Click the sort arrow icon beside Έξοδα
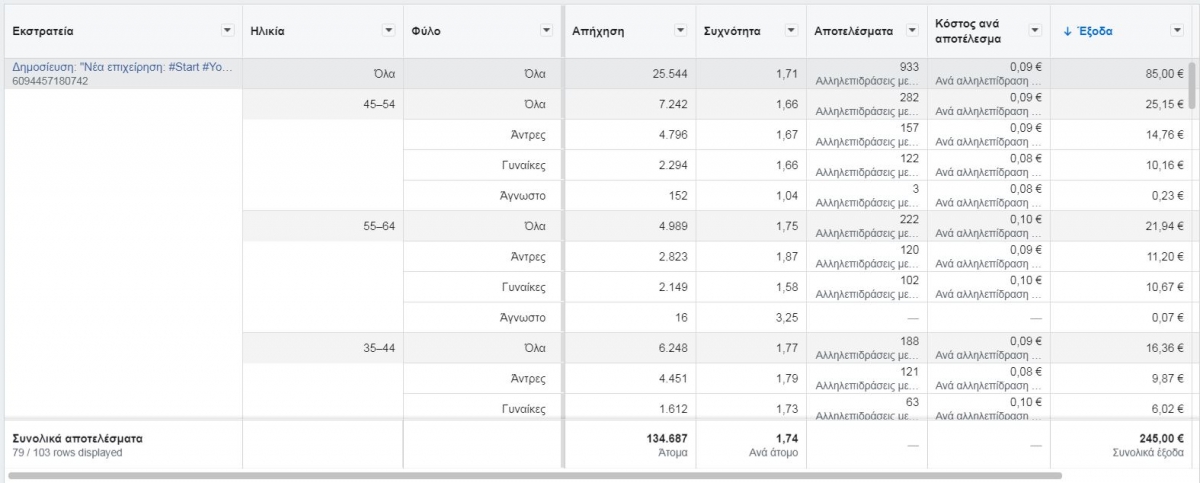The width and height of the screenshot is (1200, 483). pyautogui.click(x=1068, y=31)
